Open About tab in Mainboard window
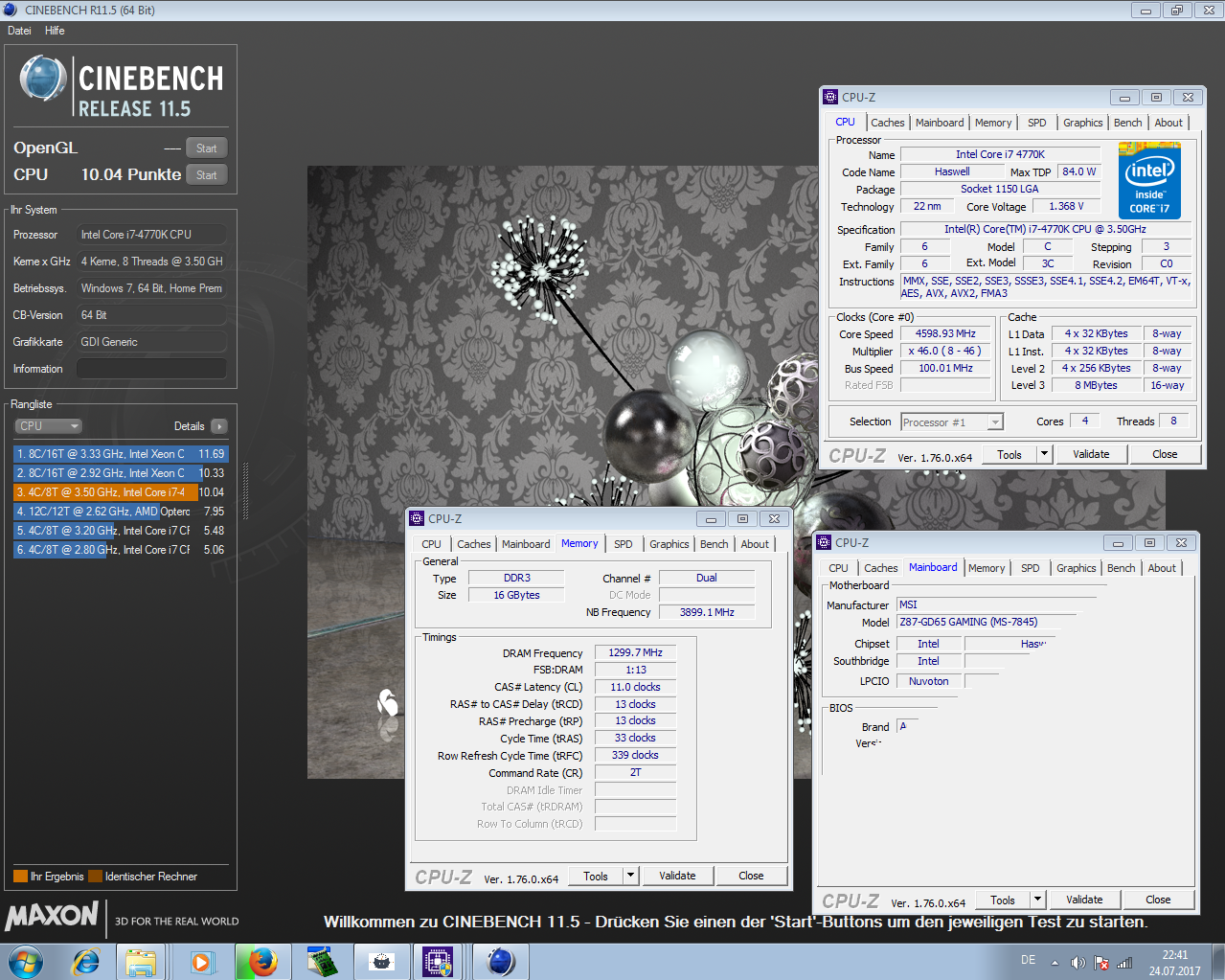This screenshot has height=980, width=1225. [x=1162, y=568]
